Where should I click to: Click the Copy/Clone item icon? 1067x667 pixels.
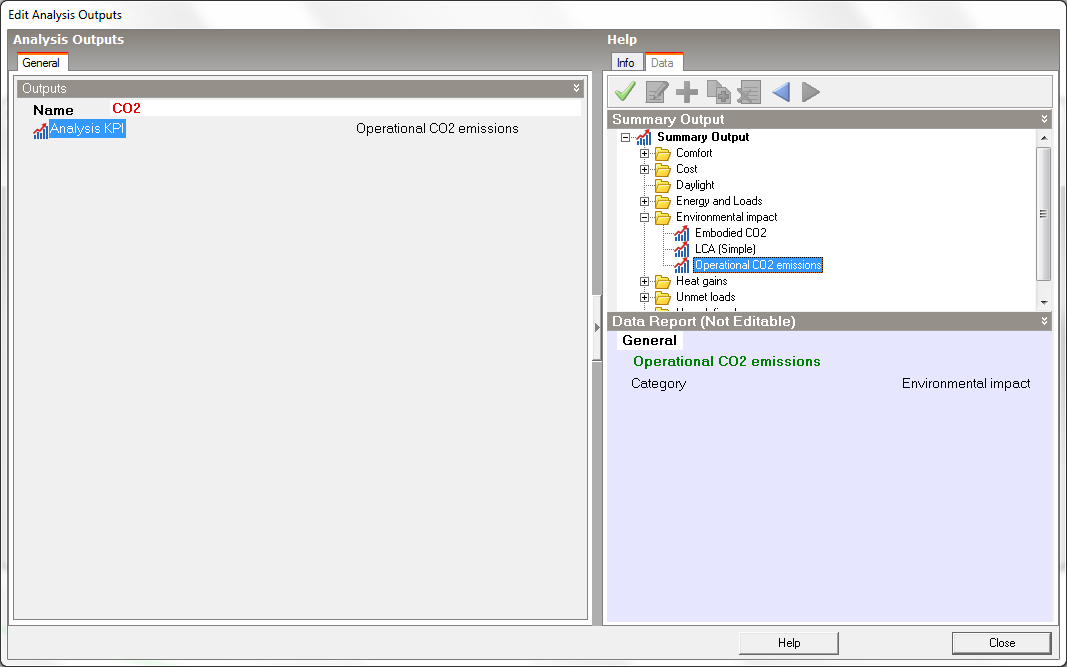tap(718, 92)
